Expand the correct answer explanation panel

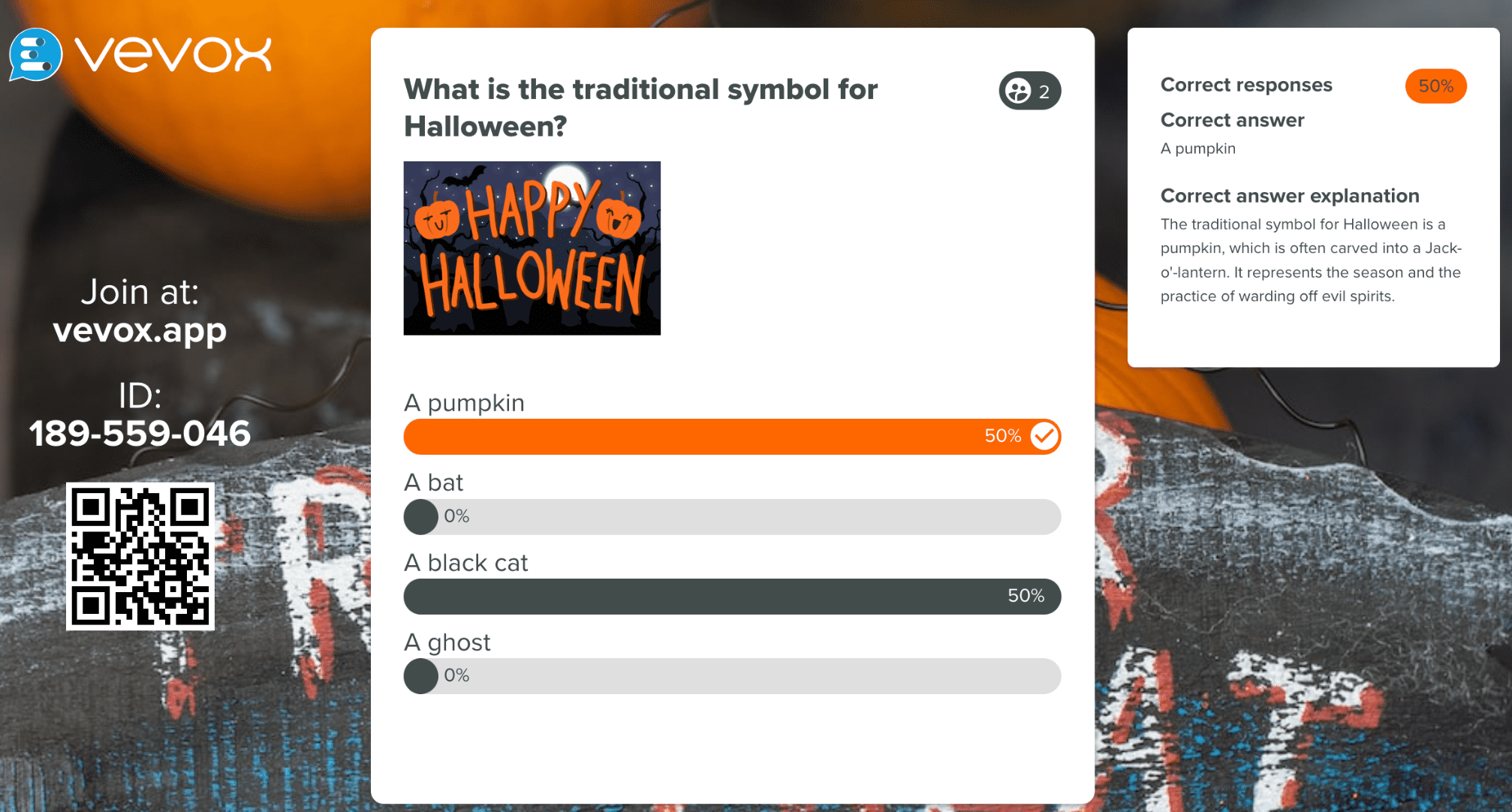[x=1289, y=196]
